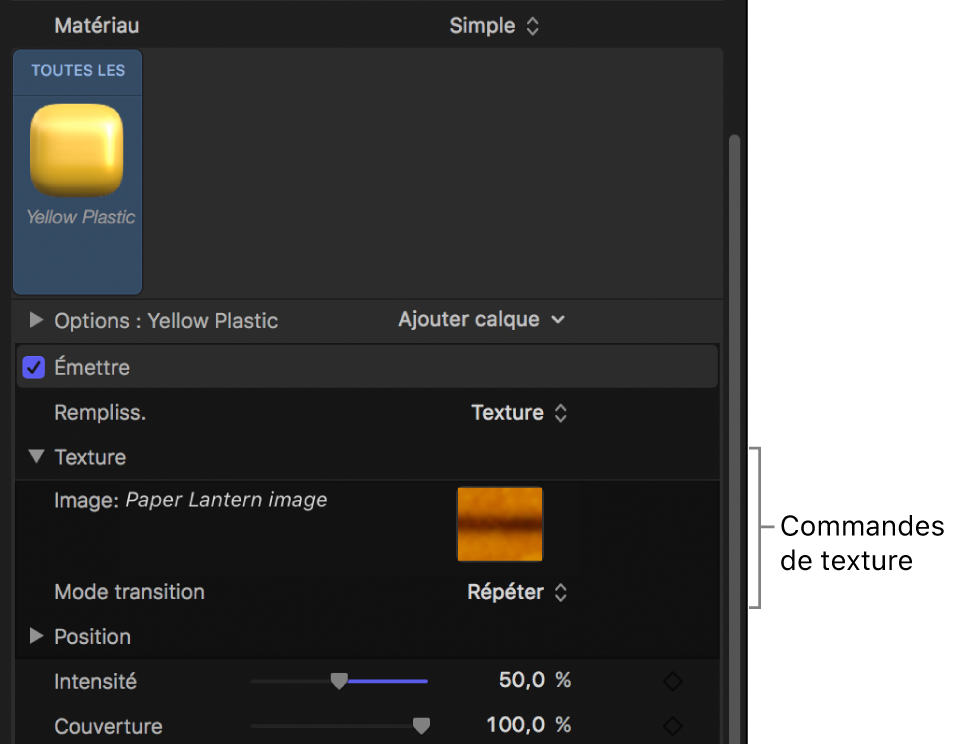
Task: Click the Image: Paper Lantern image label
Action: pyautogui.click(x=191, y=500)
